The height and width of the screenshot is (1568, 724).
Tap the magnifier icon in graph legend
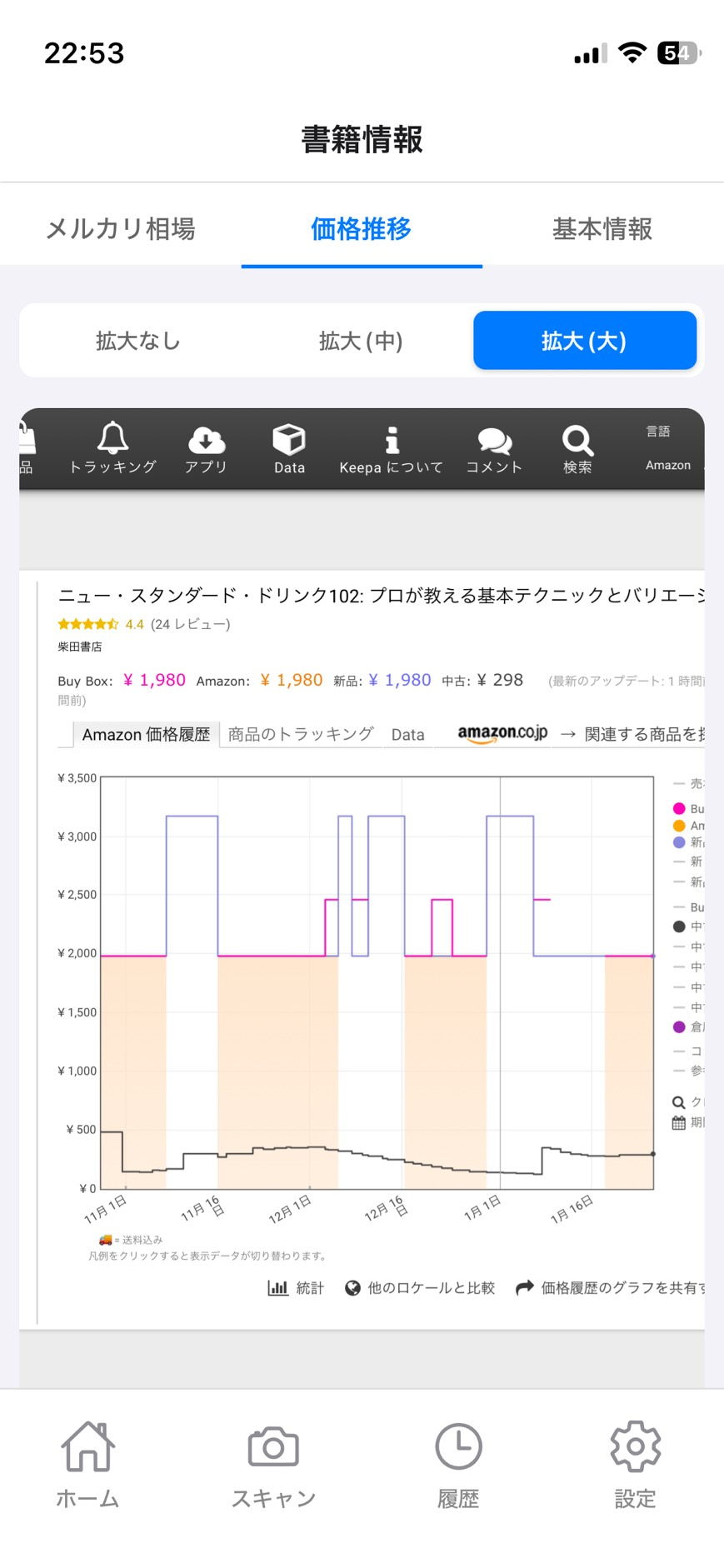679,1102
